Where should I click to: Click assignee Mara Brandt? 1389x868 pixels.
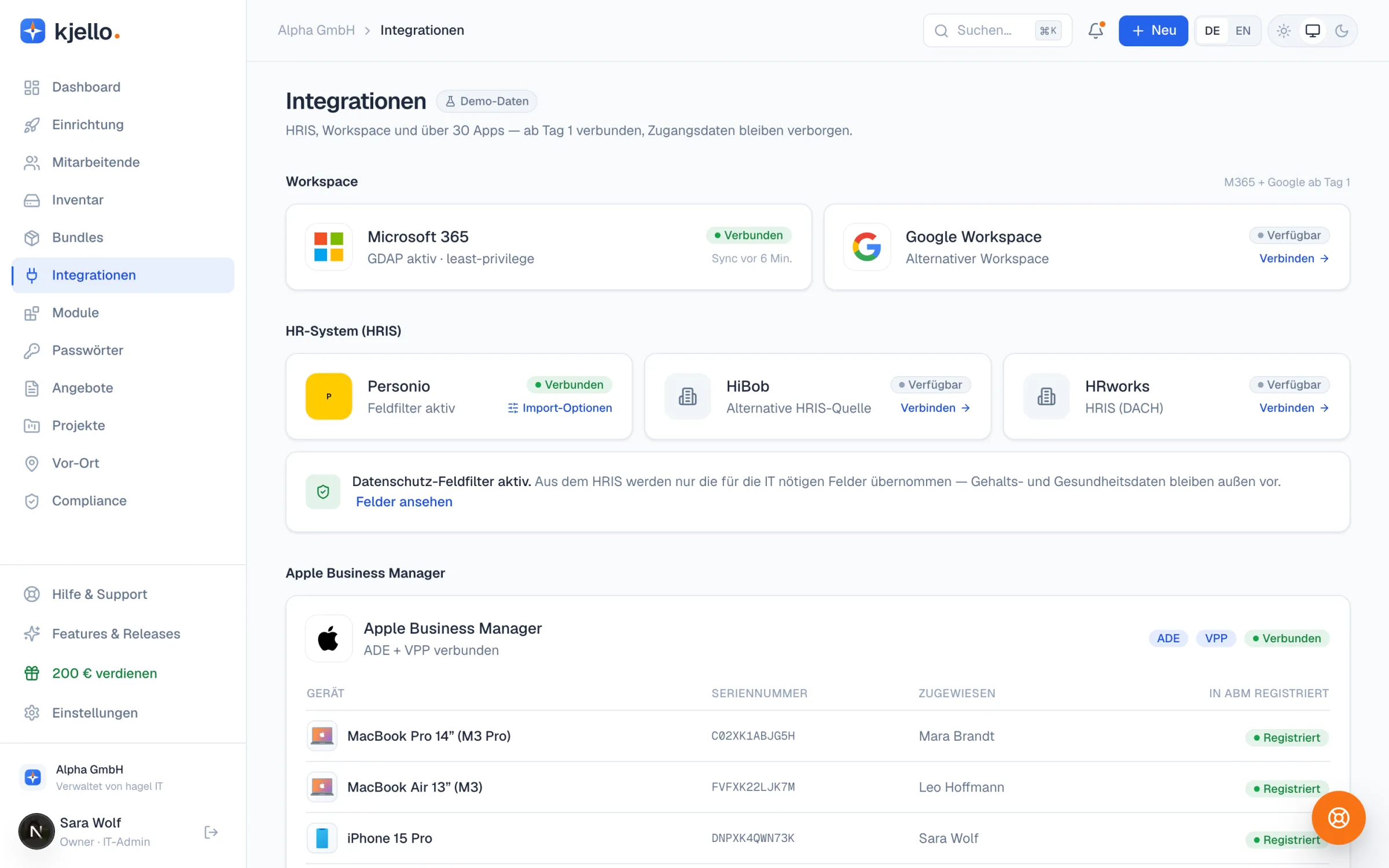pyautogui.click(x=956, y=736)
